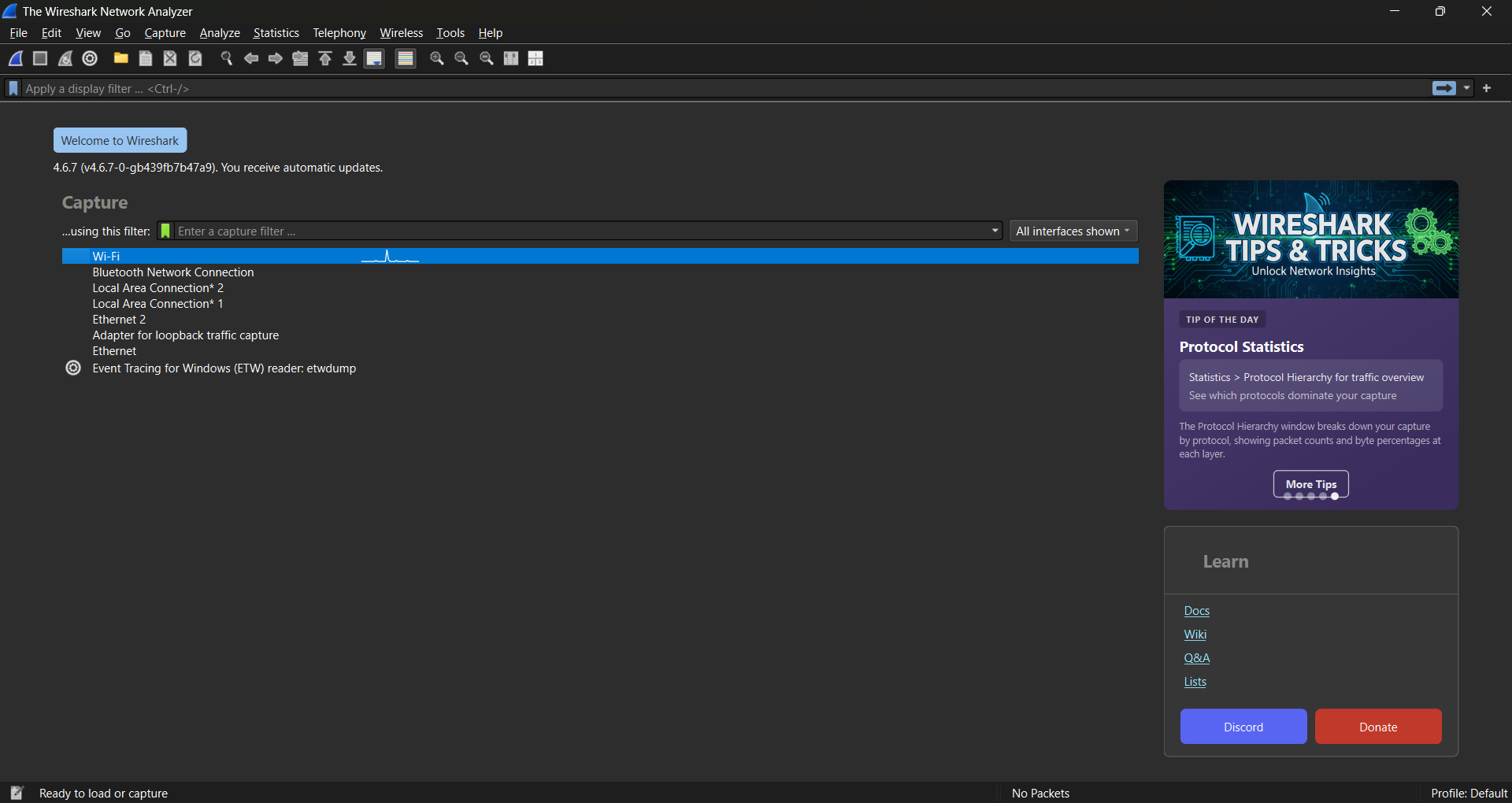Screen dimensions: 1512x803
Task: Open the Statistics menu
Action: tap(276, 33)
